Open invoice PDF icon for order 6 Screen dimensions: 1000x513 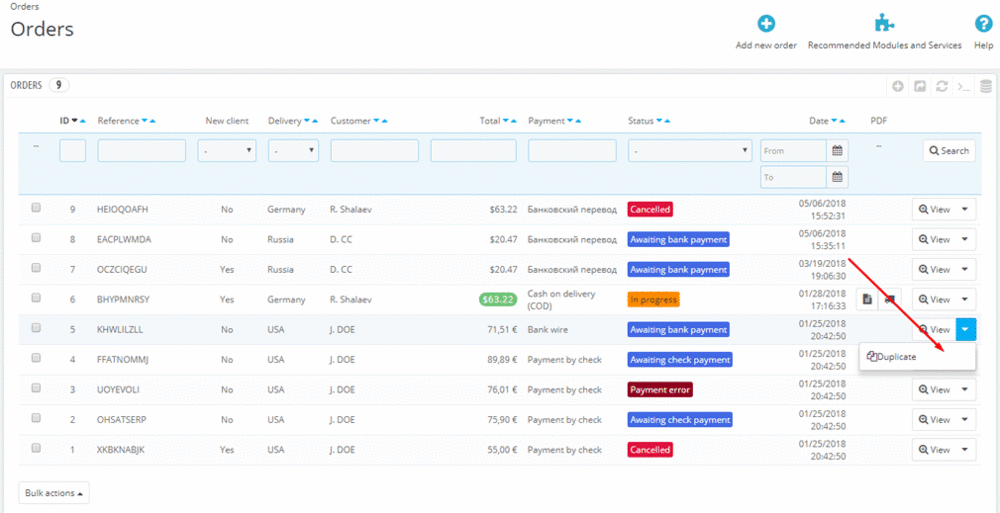click(867, 300)
